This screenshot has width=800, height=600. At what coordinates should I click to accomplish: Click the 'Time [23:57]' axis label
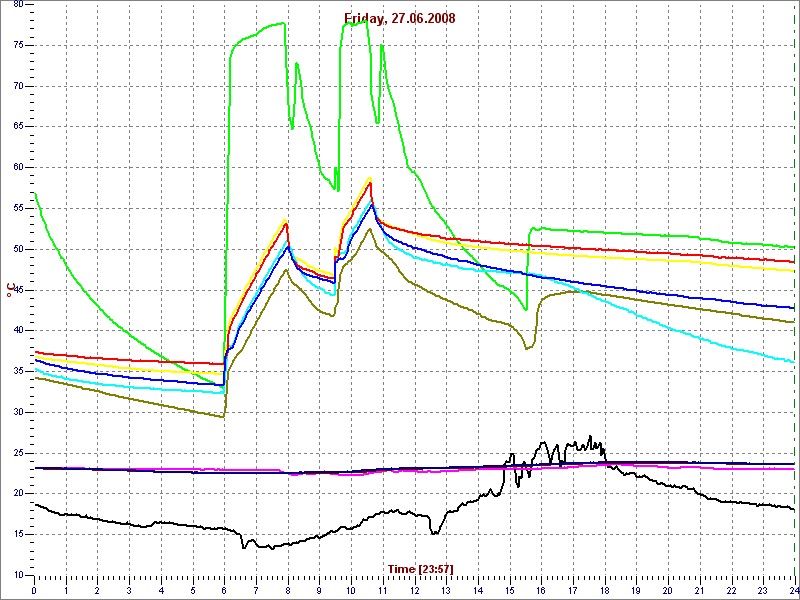tap(420, 568)
